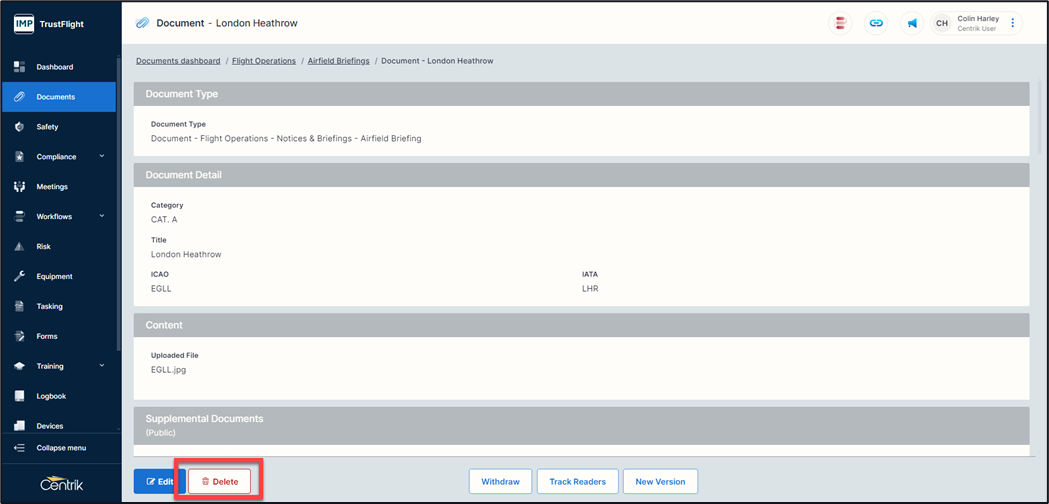
Task: Click the ICAO value EGLL
Action: pyautogui.click(x=161, y=288)
